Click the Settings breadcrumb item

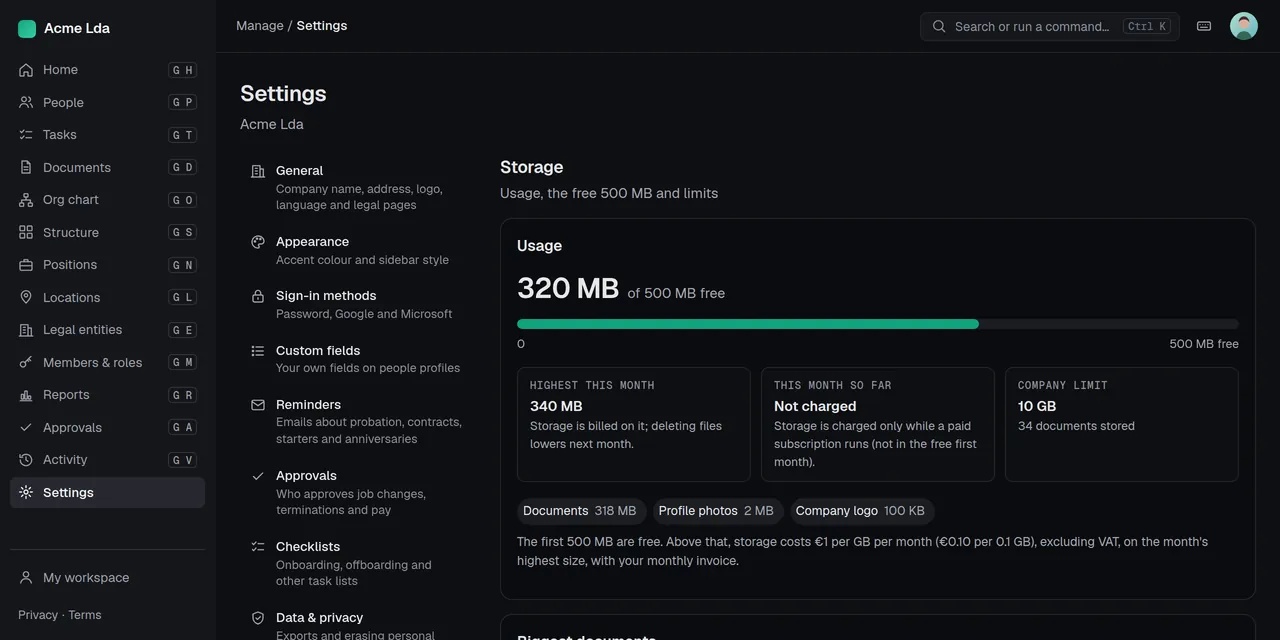tap(322, 26)
